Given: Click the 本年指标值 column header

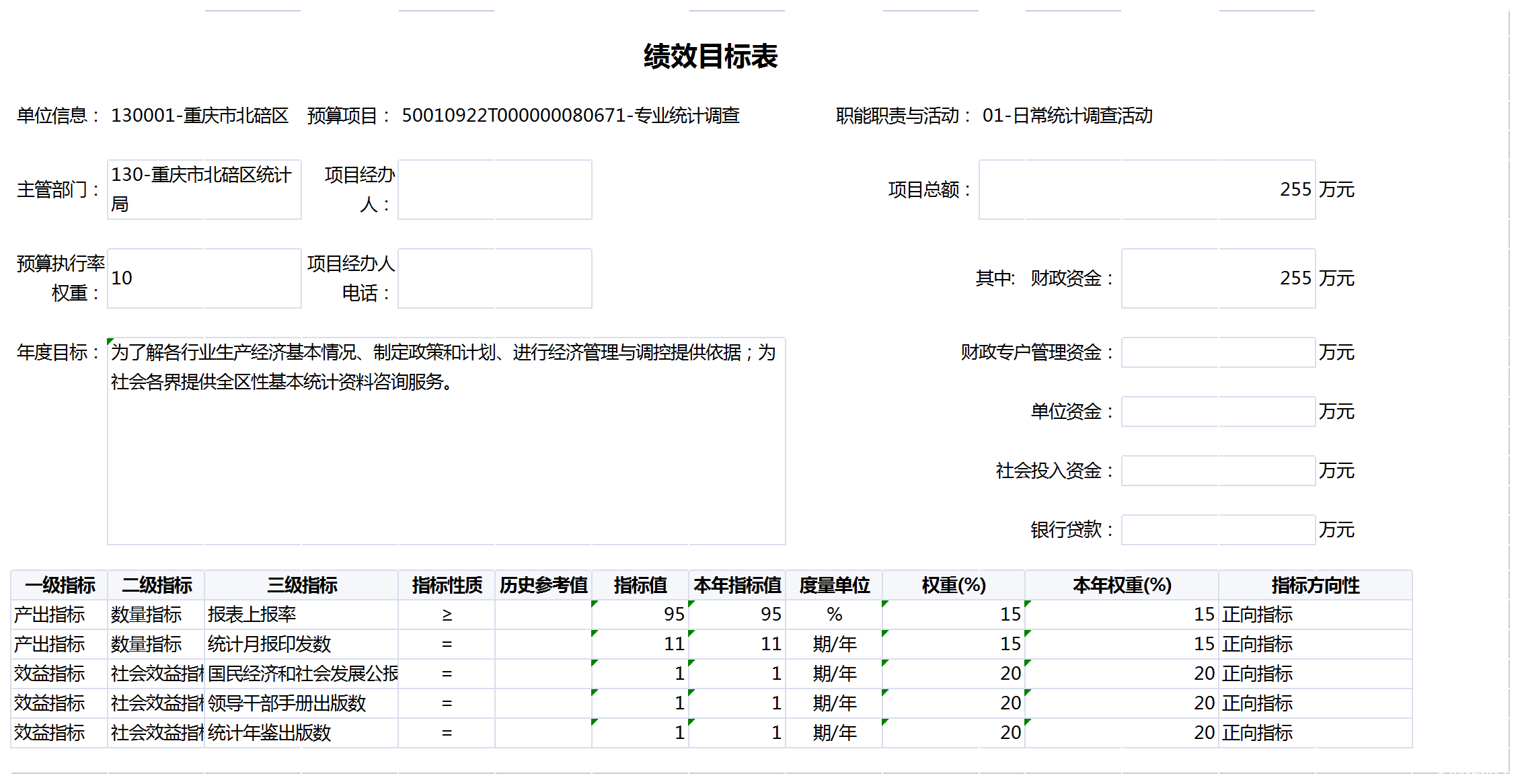Looking at the screenshot, I should click(x=737, y=585).
